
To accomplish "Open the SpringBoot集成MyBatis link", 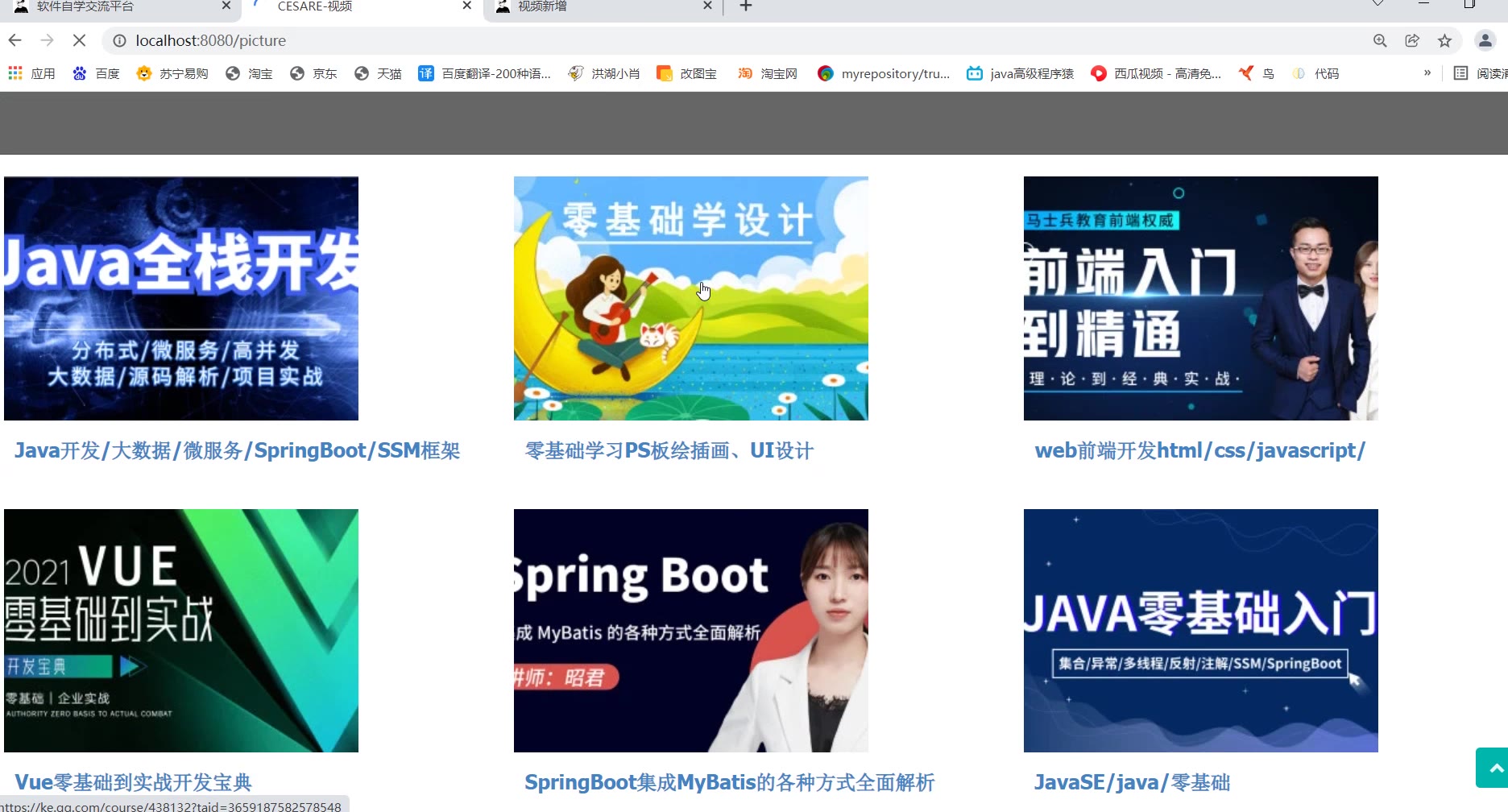I will (730, 782).
